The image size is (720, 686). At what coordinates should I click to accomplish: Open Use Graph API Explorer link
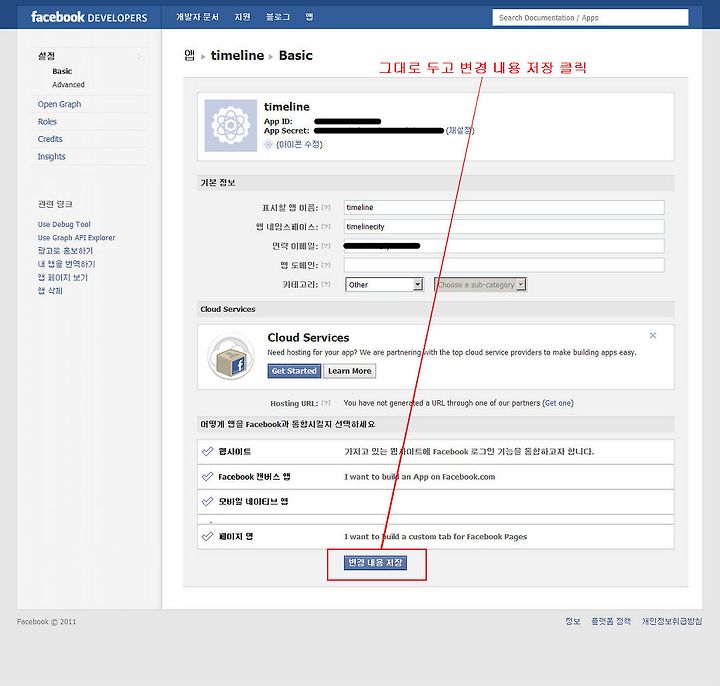(x=76, y=238)
